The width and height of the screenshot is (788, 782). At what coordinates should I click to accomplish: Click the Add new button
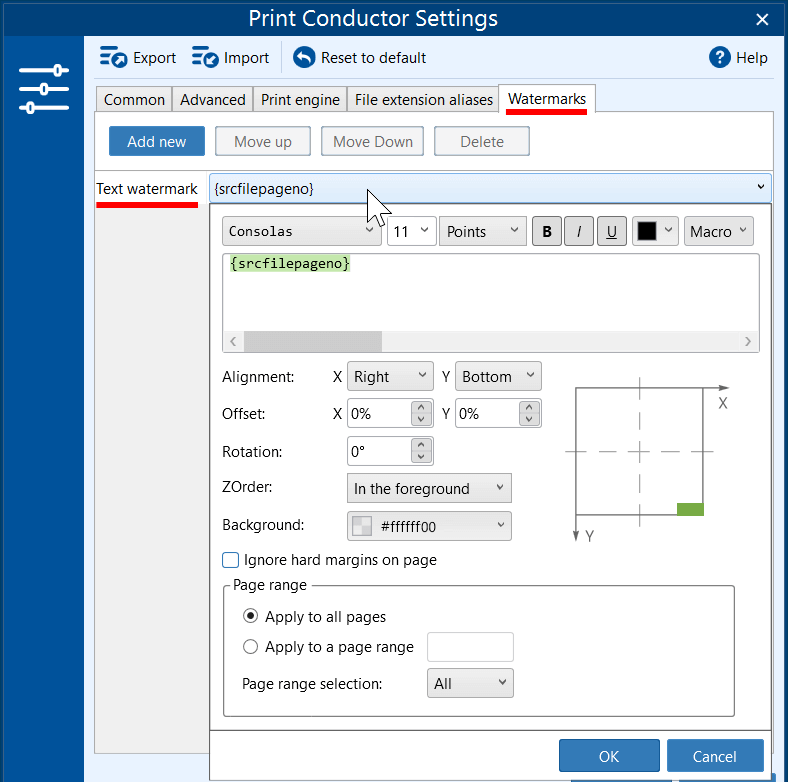point(157,141)
